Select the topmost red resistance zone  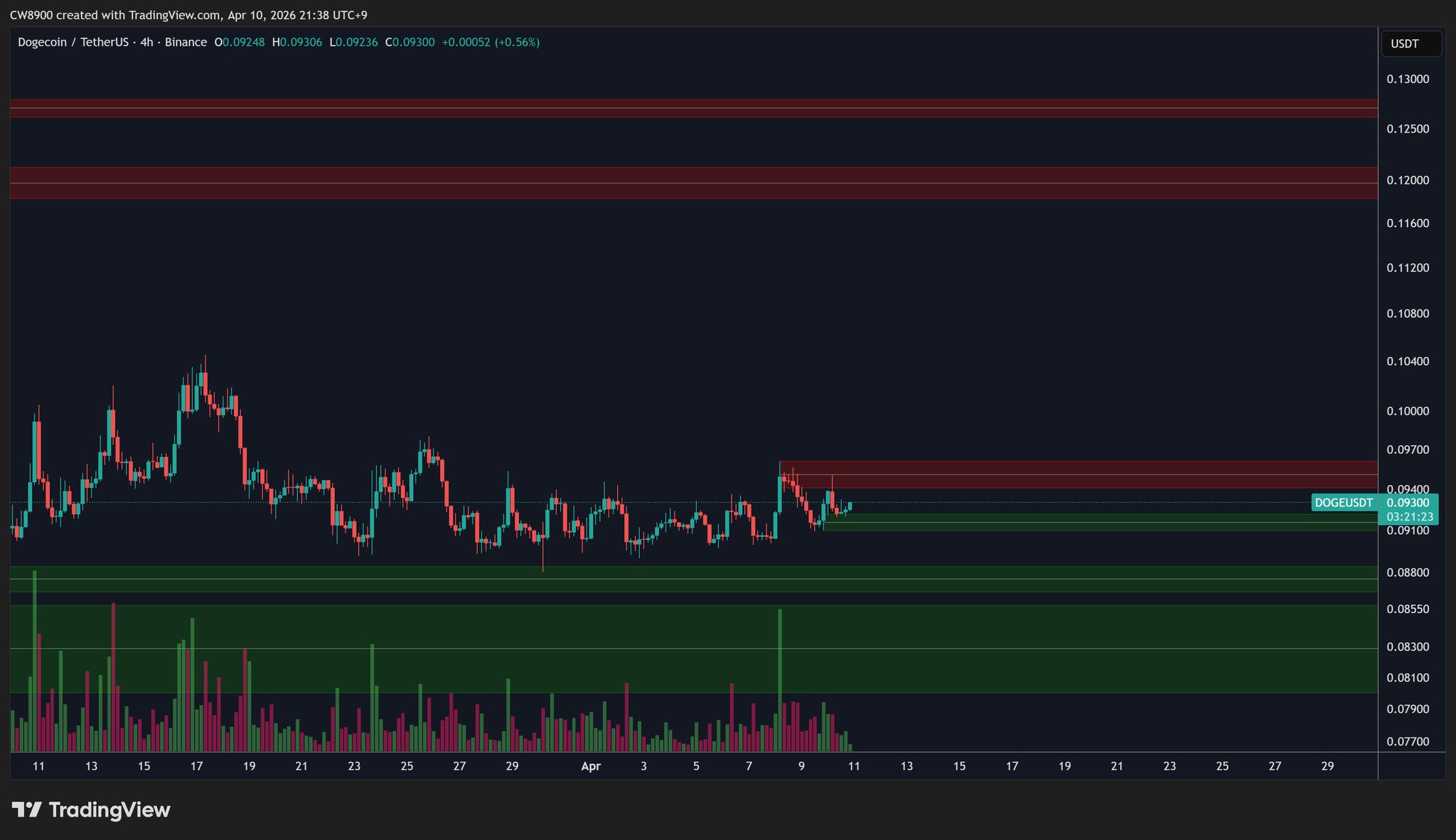(x=693, y=108)
